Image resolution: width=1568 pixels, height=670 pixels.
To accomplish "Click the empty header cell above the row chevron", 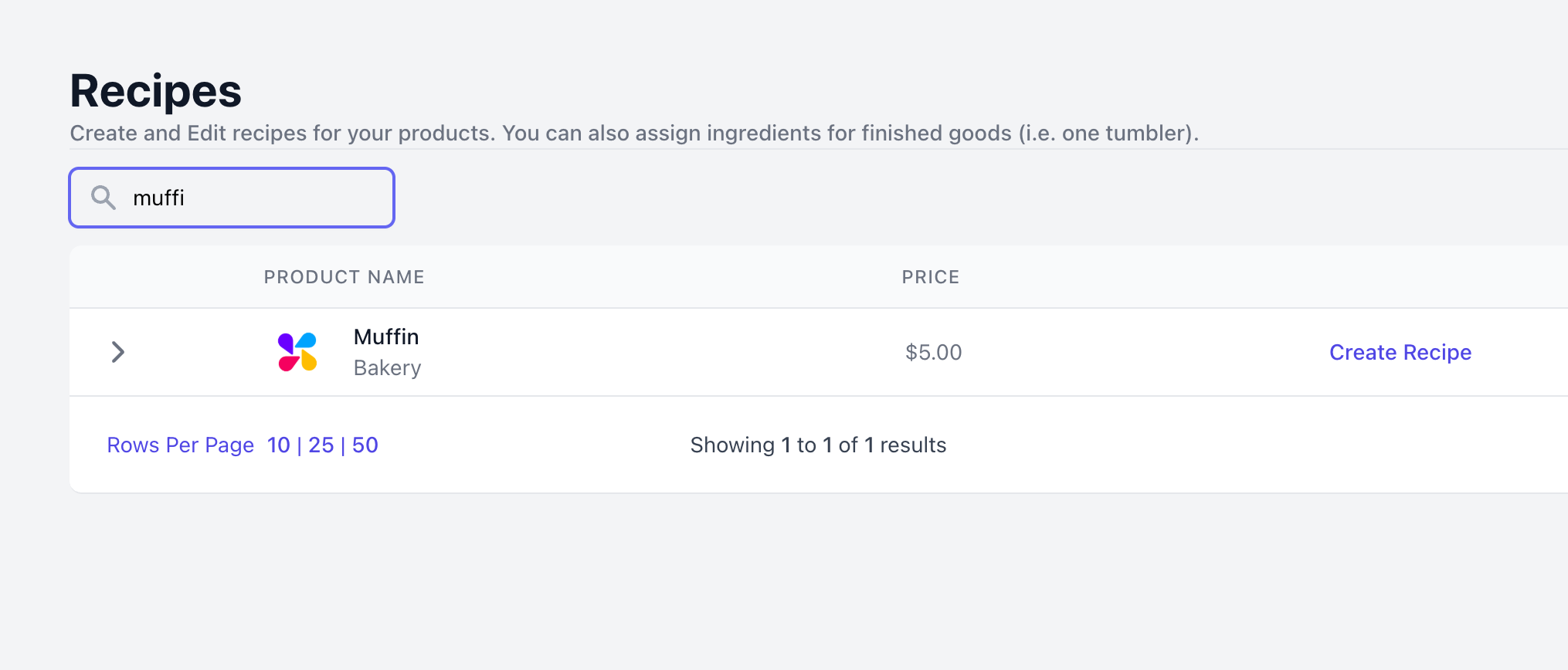I will (117, 277).
